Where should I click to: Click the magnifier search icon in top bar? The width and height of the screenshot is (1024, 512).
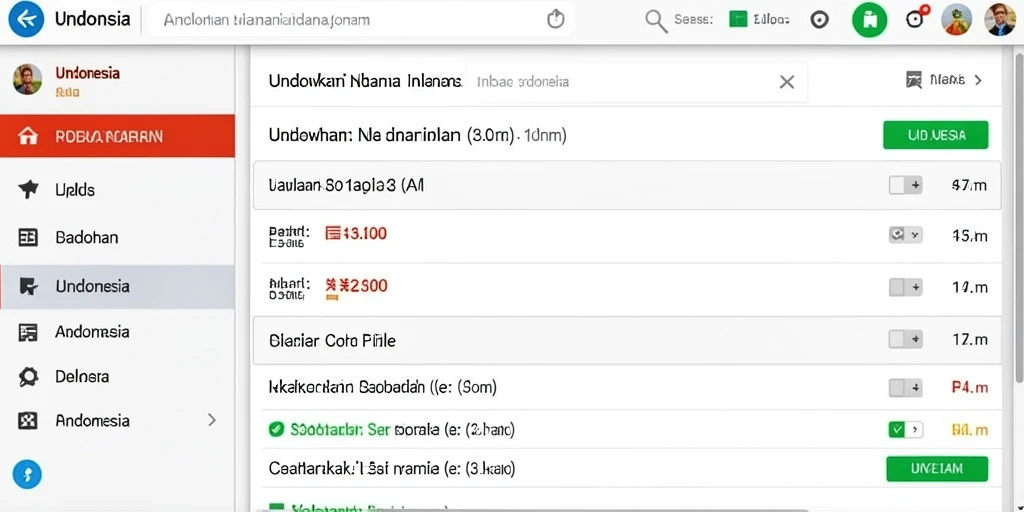click(x=656, y=20)
